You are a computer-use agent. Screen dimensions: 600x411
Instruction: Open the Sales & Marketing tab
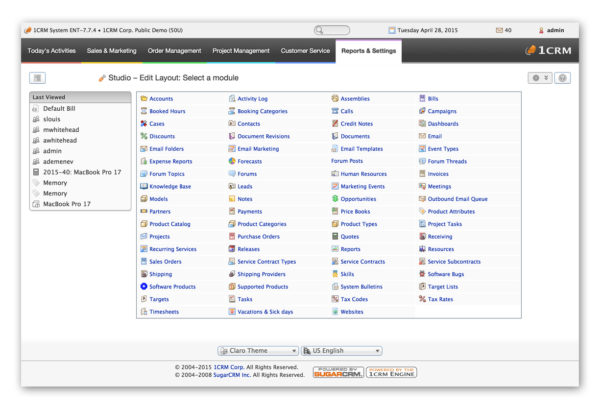(x=111, y=51)
